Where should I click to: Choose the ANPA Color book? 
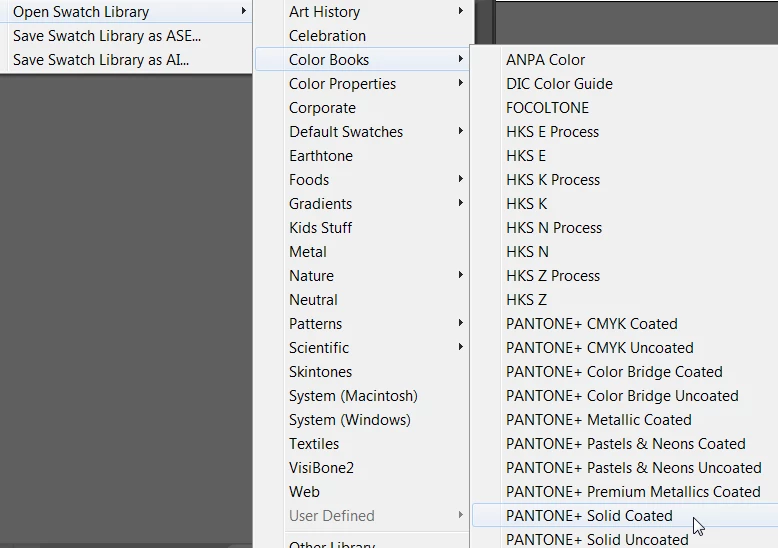[x=625, y=60]
